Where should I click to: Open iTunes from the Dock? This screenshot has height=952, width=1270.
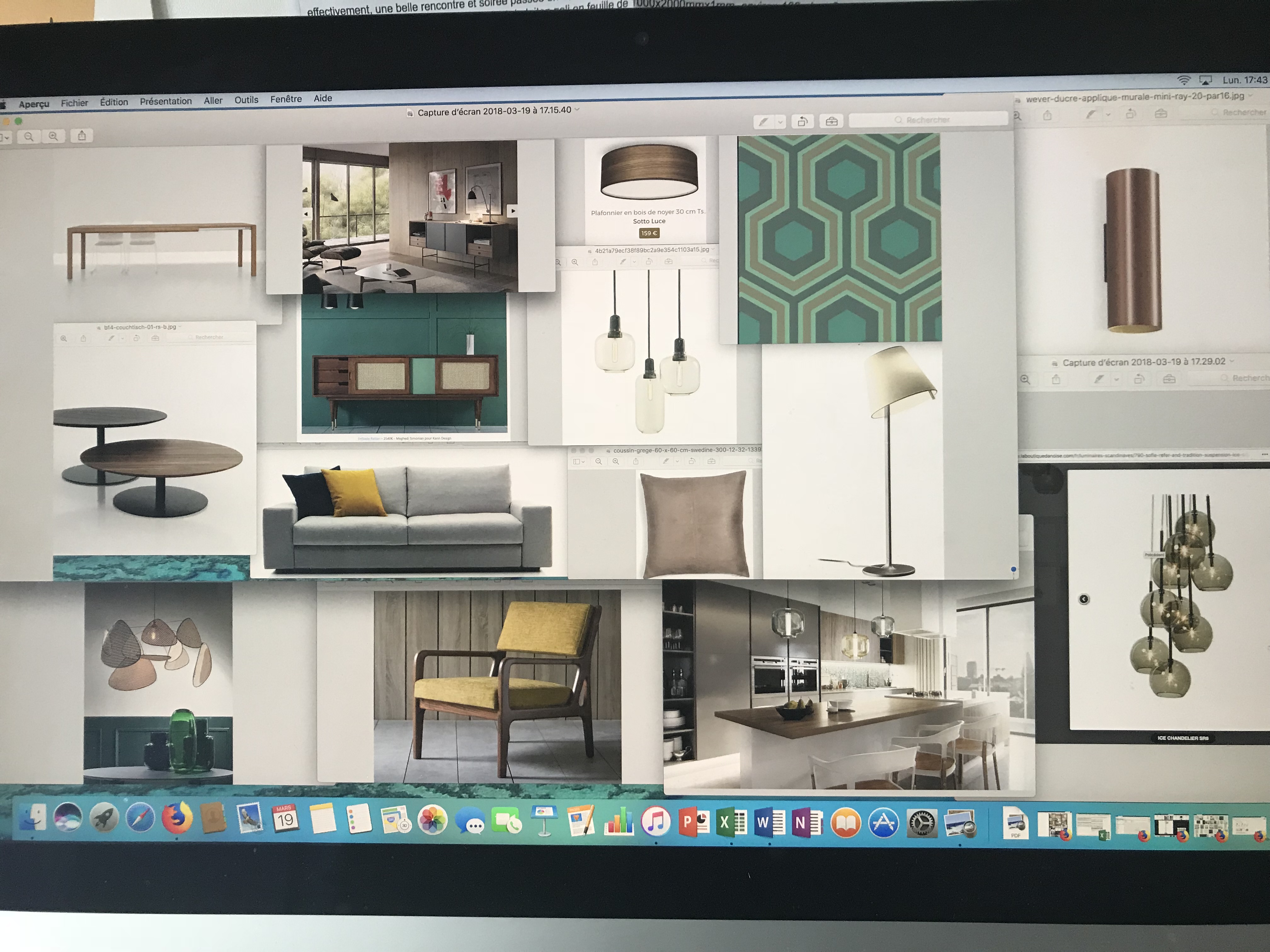point(656,822)
